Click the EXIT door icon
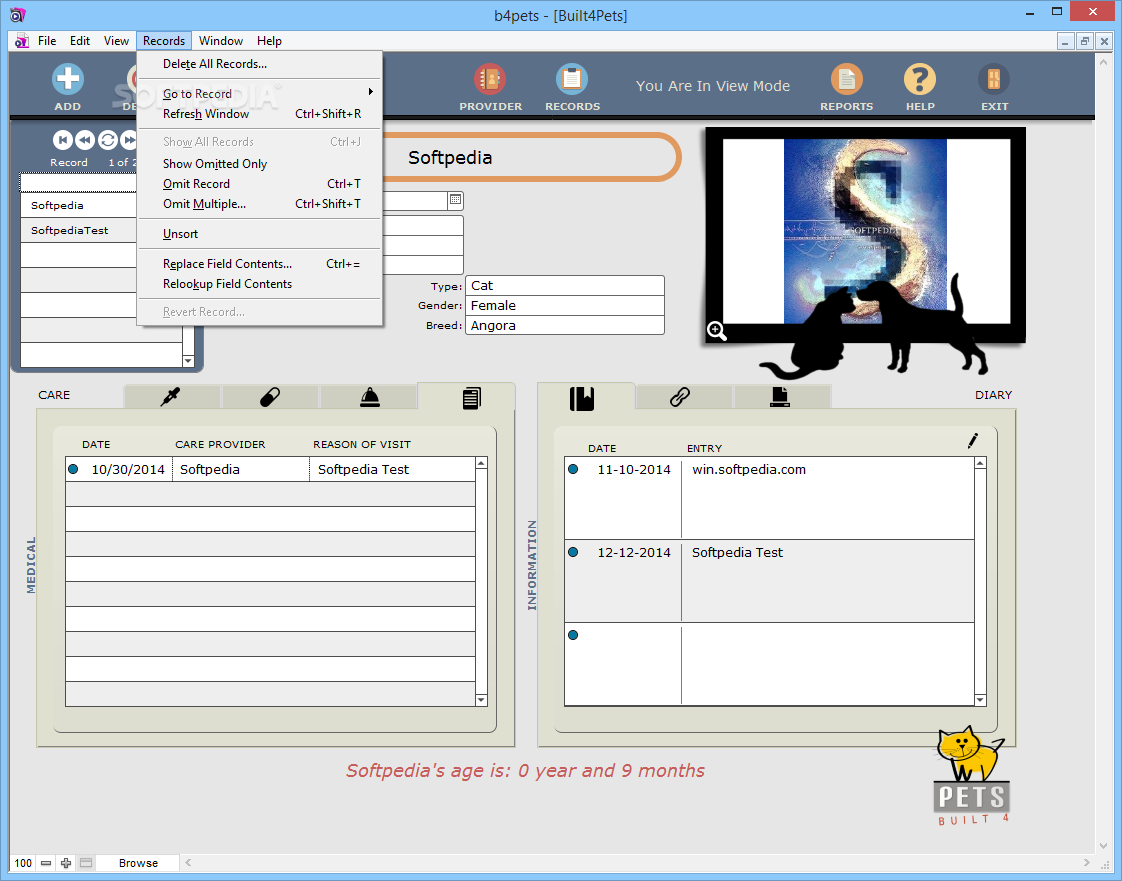The height and width of the screenshot is (881, 1122). coord(994,79)
